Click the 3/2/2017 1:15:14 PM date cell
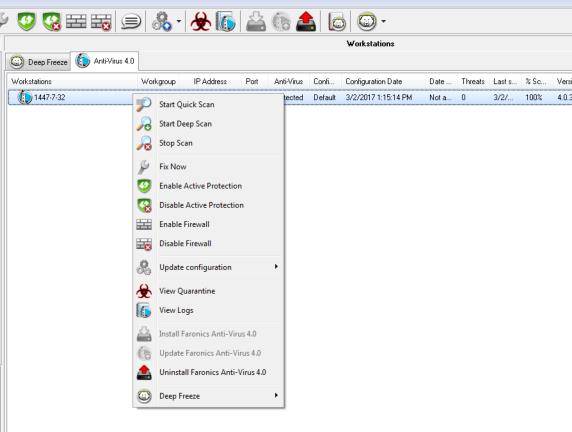Screen dimensions: 572x432 pos(379,97)
